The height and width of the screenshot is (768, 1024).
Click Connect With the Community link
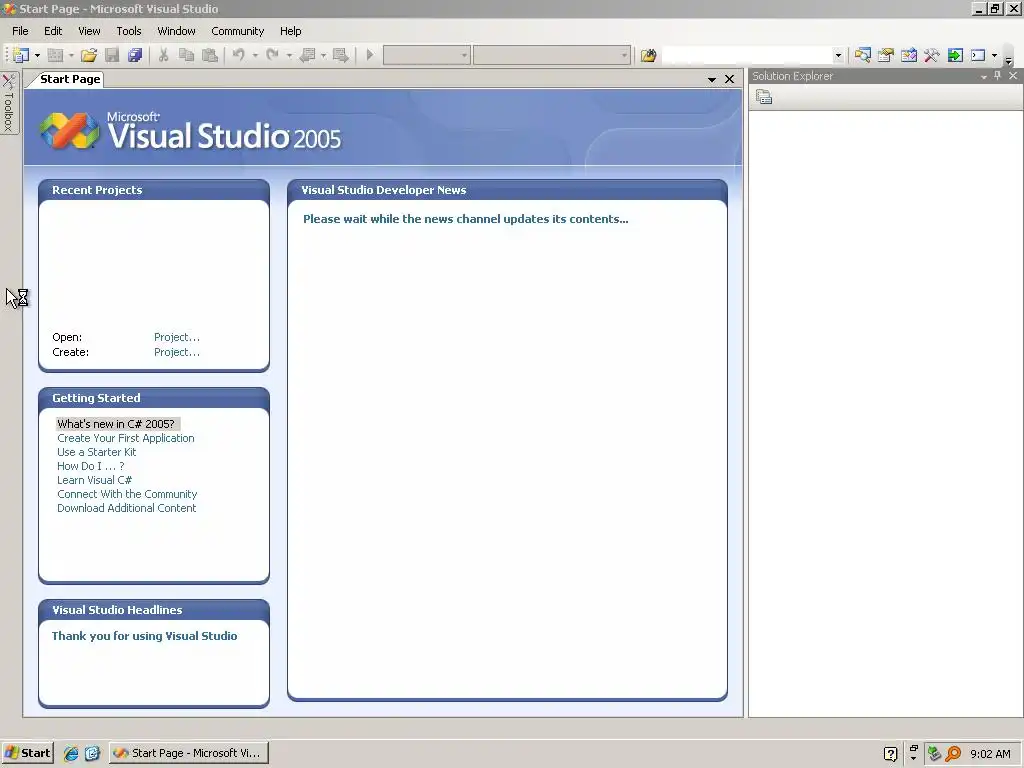tap(127, 494)
